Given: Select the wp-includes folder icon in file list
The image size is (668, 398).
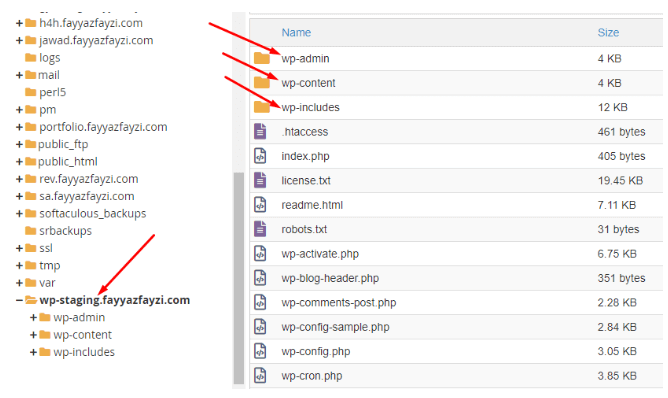Looking at the screenshot, I should point(262,107).
